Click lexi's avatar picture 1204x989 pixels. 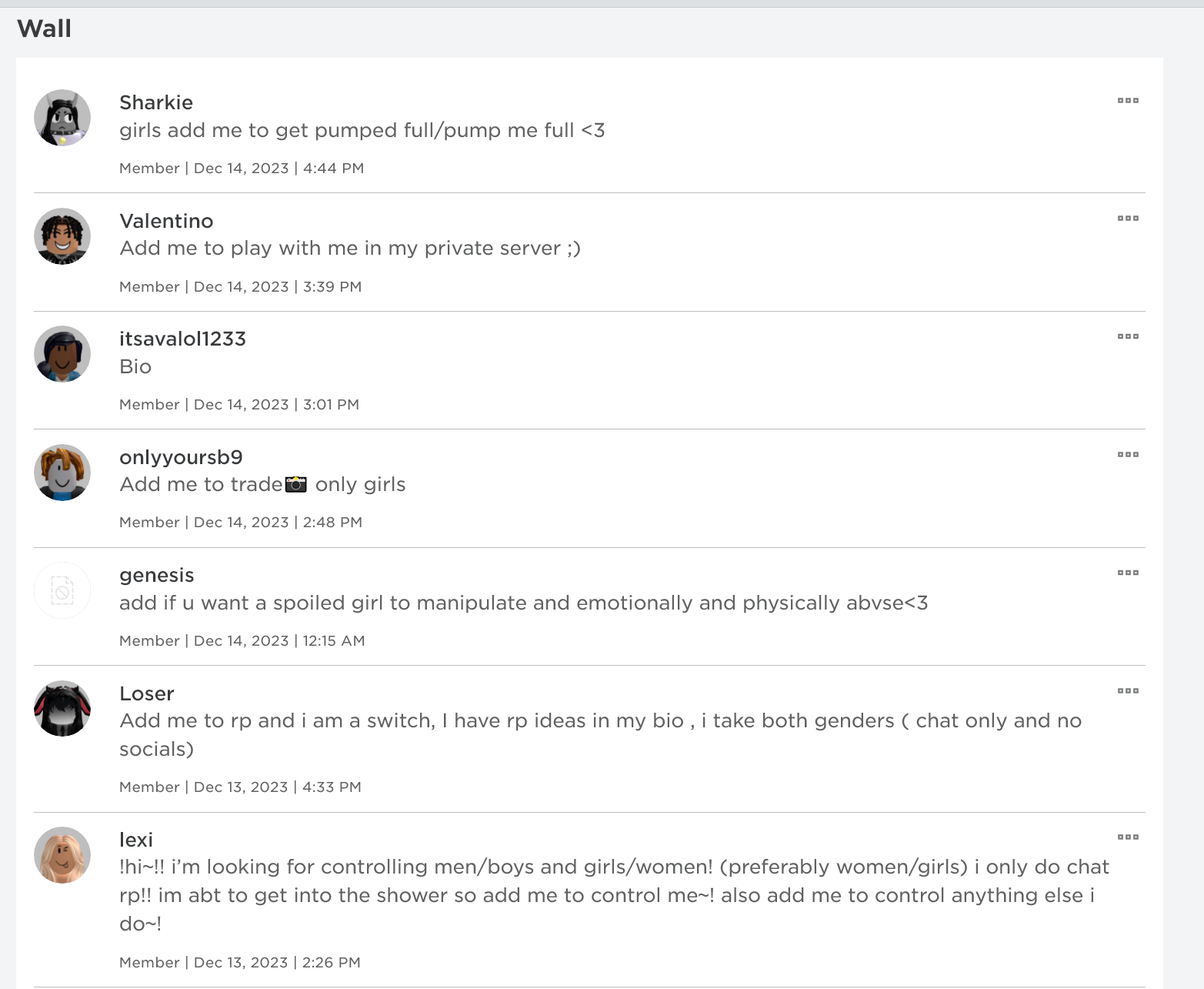62,855
